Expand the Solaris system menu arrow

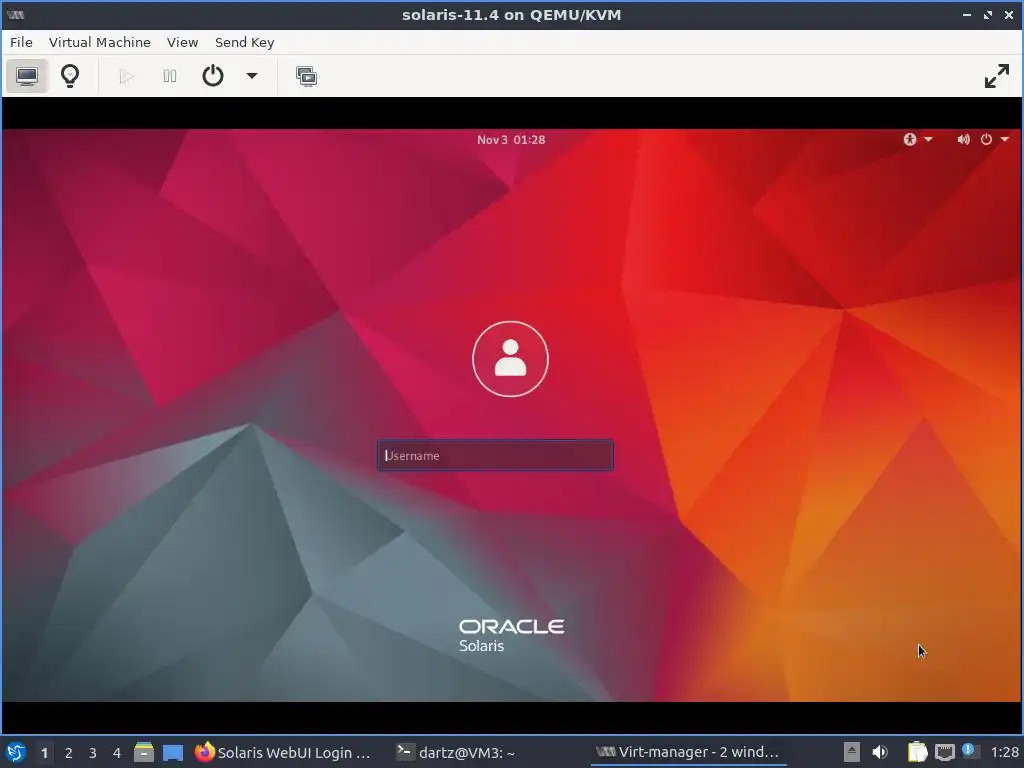click(1004, 139)
